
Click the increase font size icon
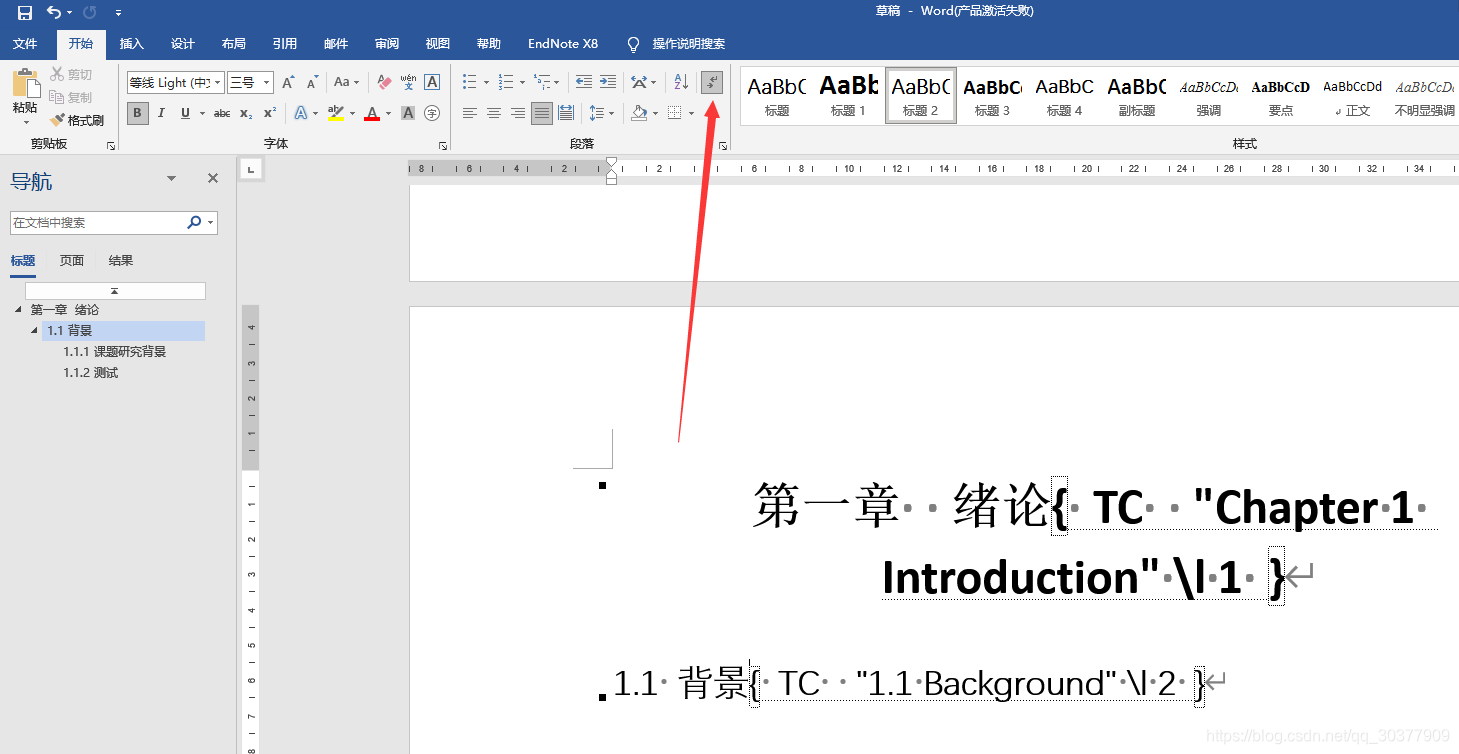tap(288, 83)
